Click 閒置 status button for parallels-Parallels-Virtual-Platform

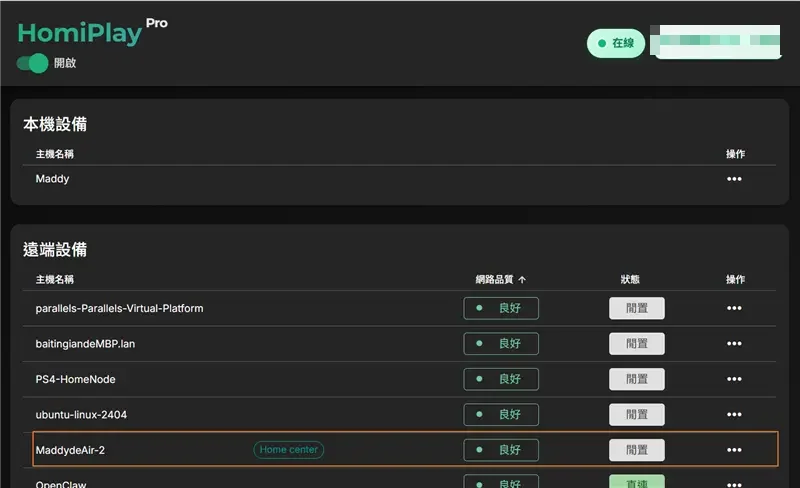(637, 308)
